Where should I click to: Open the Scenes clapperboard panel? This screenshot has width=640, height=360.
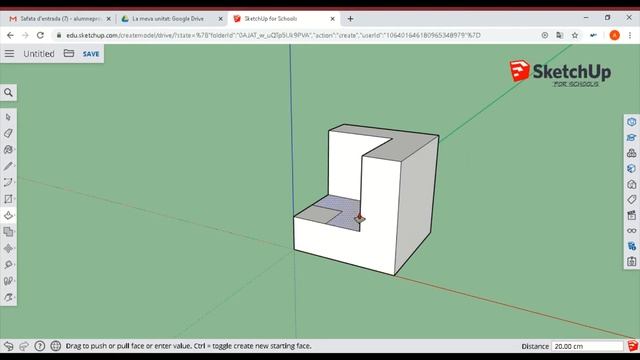coord(631,215)
